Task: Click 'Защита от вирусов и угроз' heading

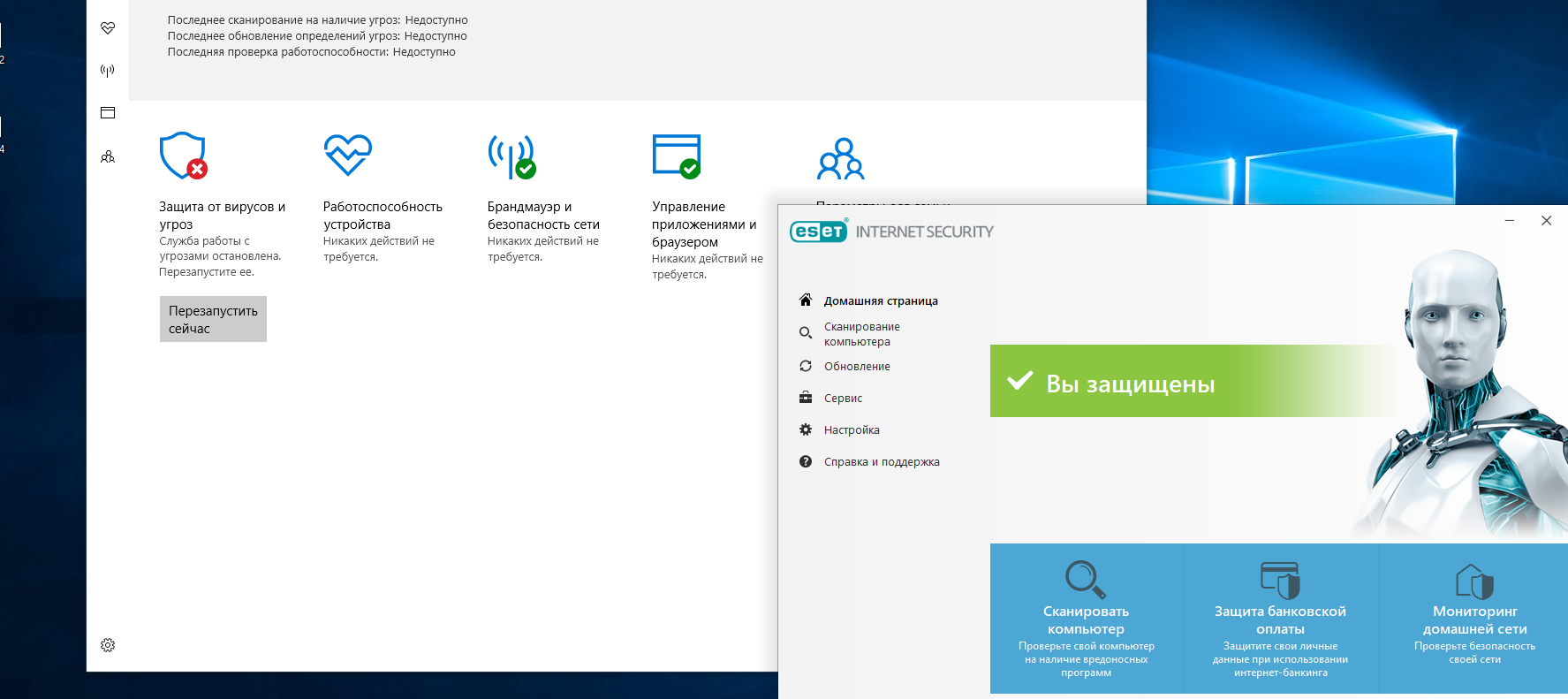Action: click(x=222, y=215)
